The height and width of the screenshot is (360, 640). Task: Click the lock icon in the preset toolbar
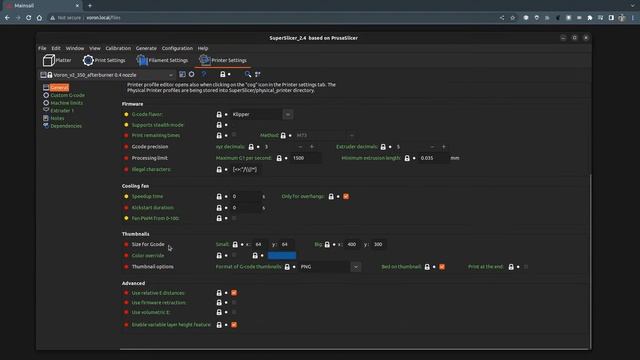222,74
